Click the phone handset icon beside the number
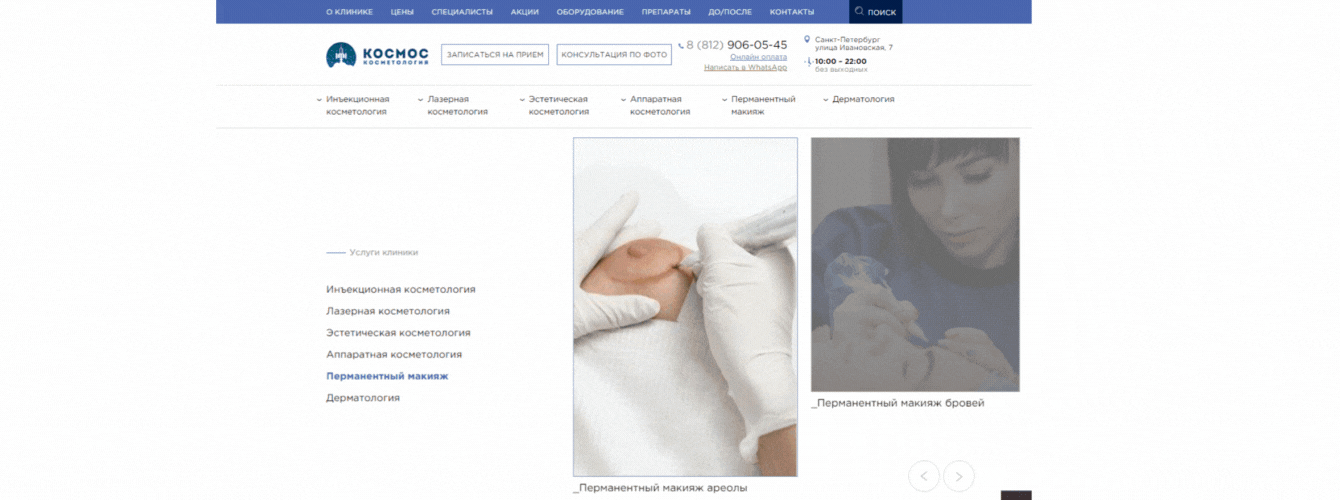The height and width of the screenshot is (500, 1340). pos(681,46)
